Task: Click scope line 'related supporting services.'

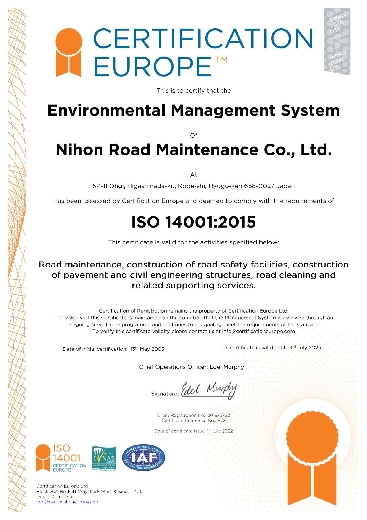Action: pos(193,285)
